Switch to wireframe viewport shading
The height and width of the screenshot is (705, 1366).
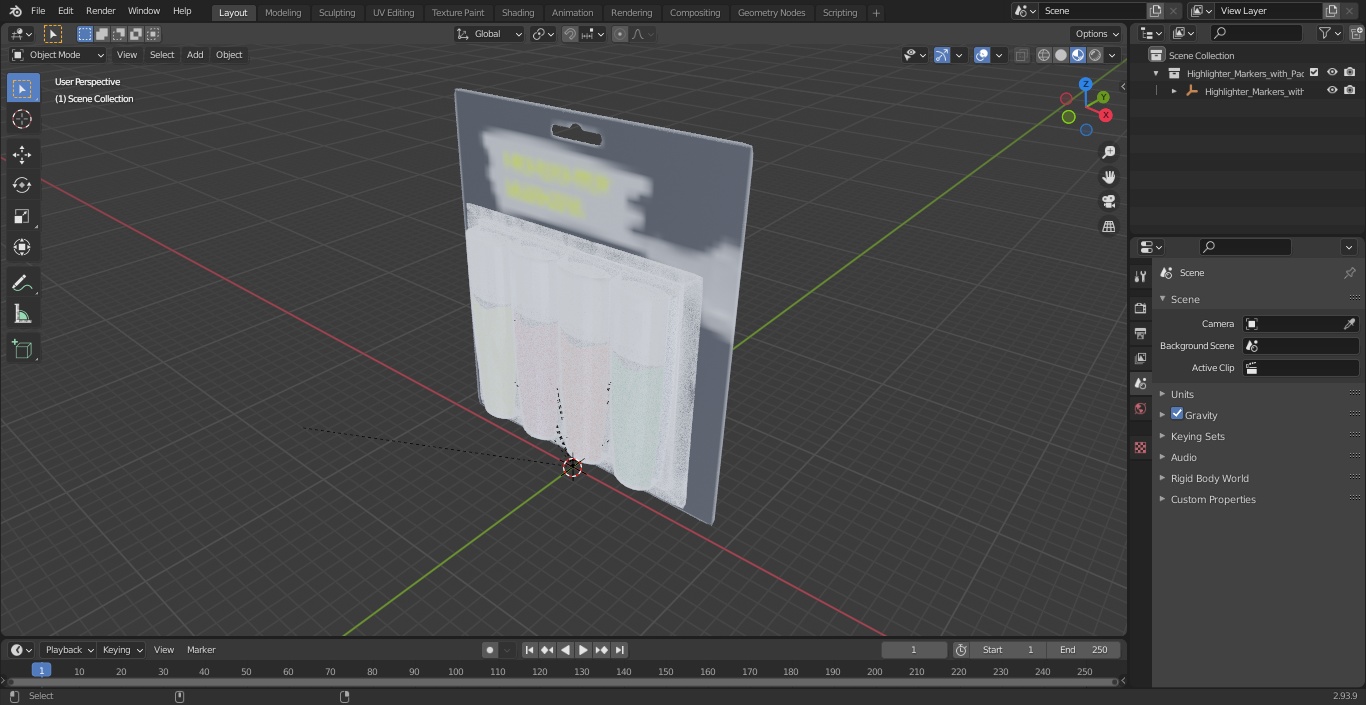pyautogui.click(x=1044, y=55)
